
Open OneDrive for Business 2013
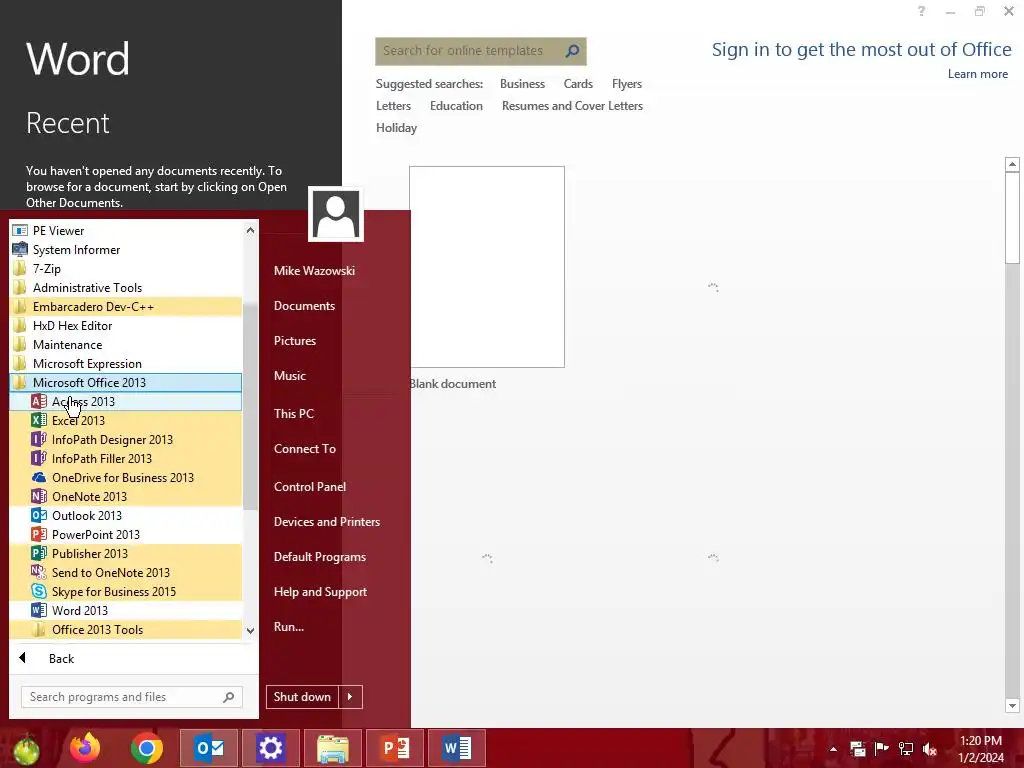125,477
